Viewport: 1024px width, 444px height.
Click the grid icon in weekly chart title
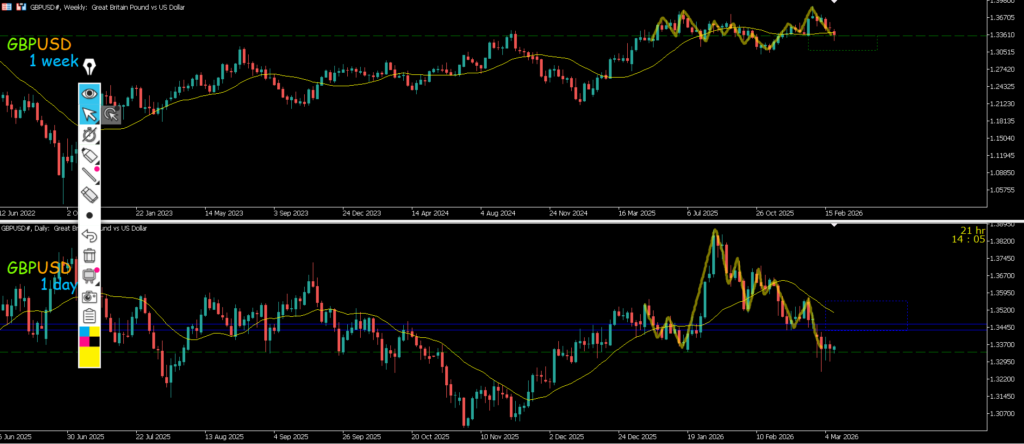pos(8,6)
